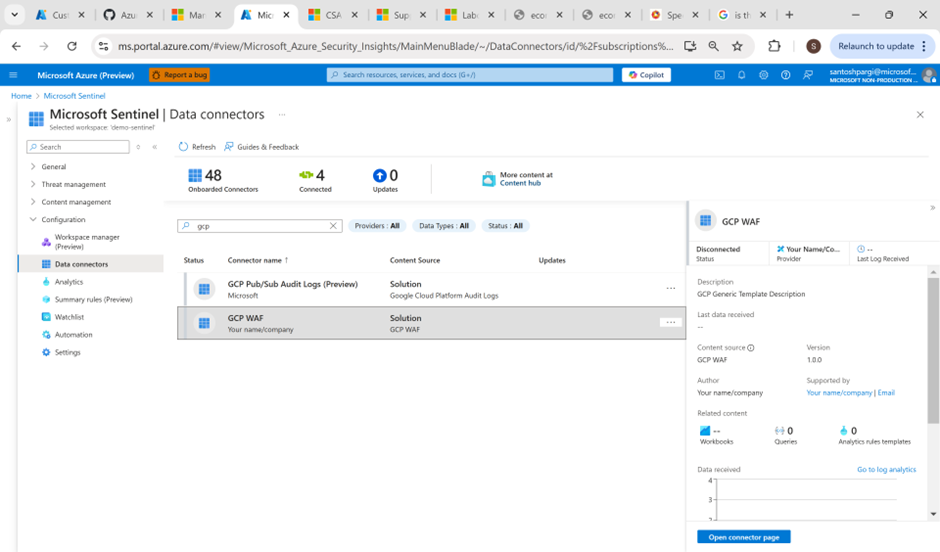Open the Data Types : All filter
The image size is (940, 552).
pyautogui.click(x=444, y=226)
